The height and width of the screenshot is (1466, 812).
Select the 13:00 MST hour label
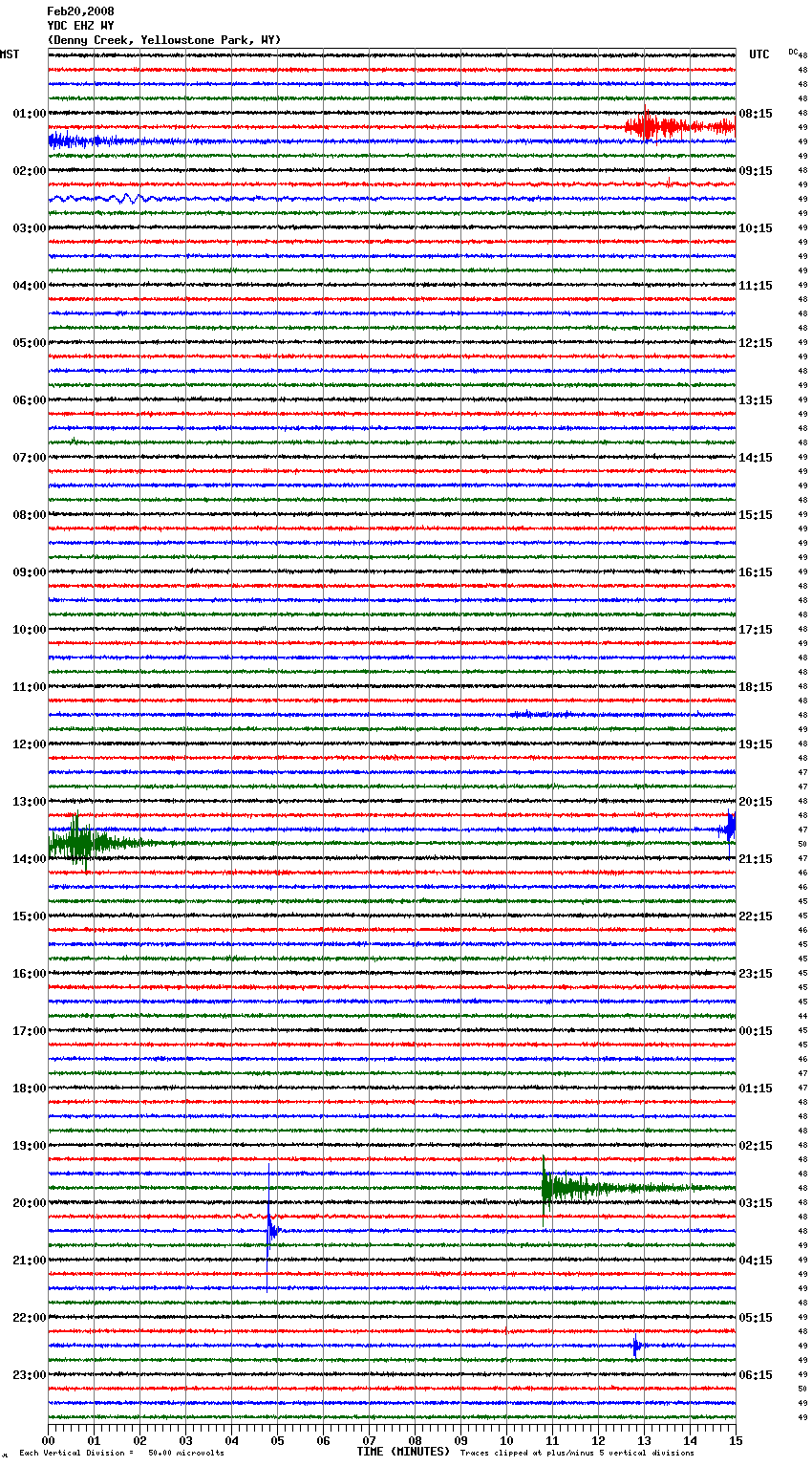(30, 802)
